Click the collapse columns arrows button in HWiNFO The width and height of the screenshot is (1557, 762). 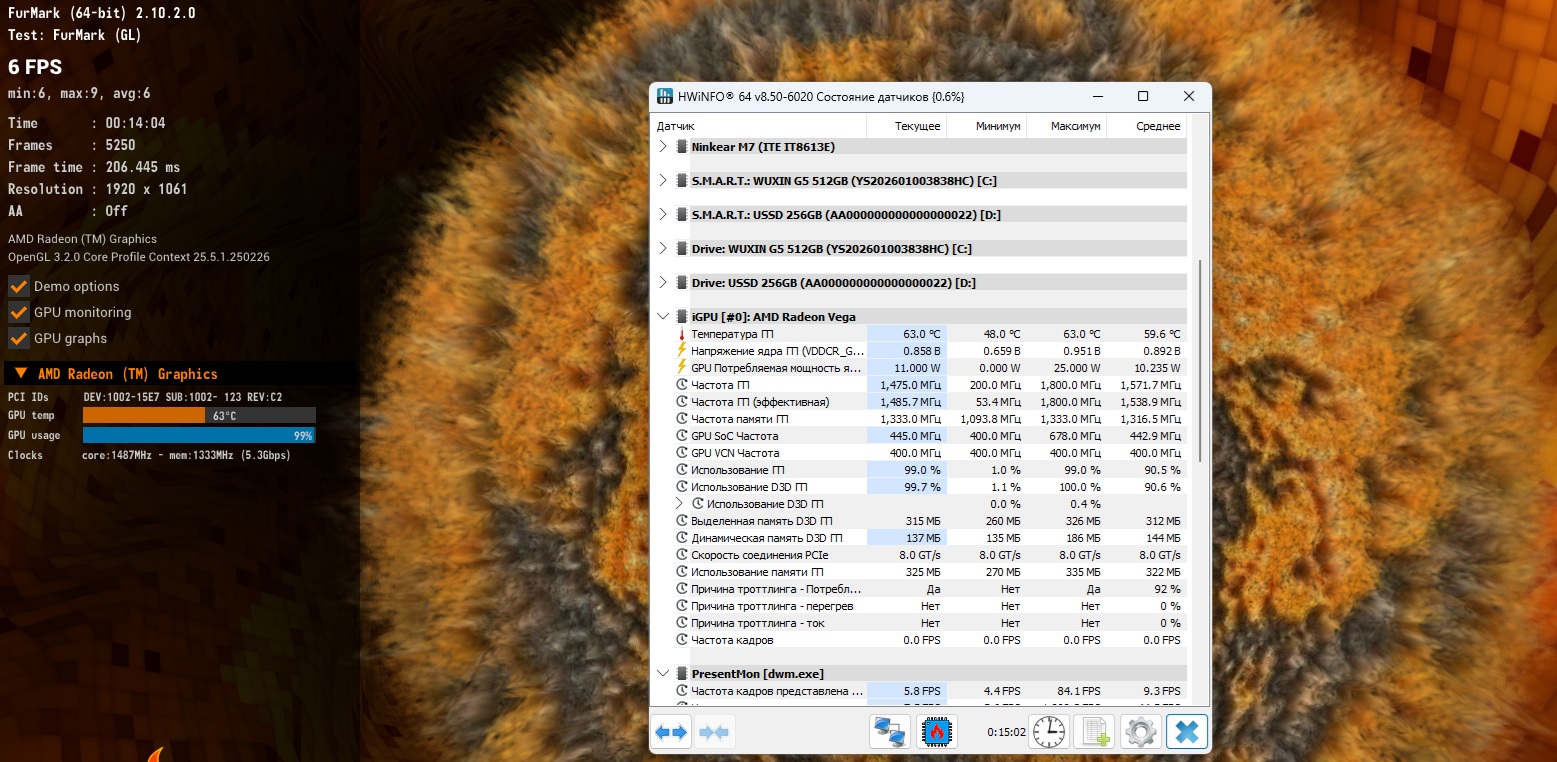tap(715, 732)
